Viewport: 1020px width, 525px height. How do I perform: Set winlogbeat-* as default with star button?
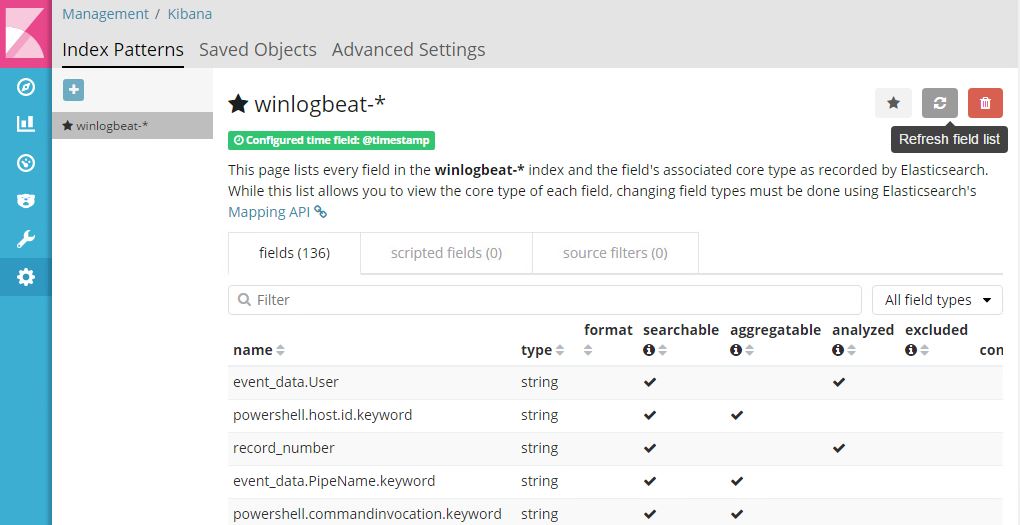(x=893, y=102)
